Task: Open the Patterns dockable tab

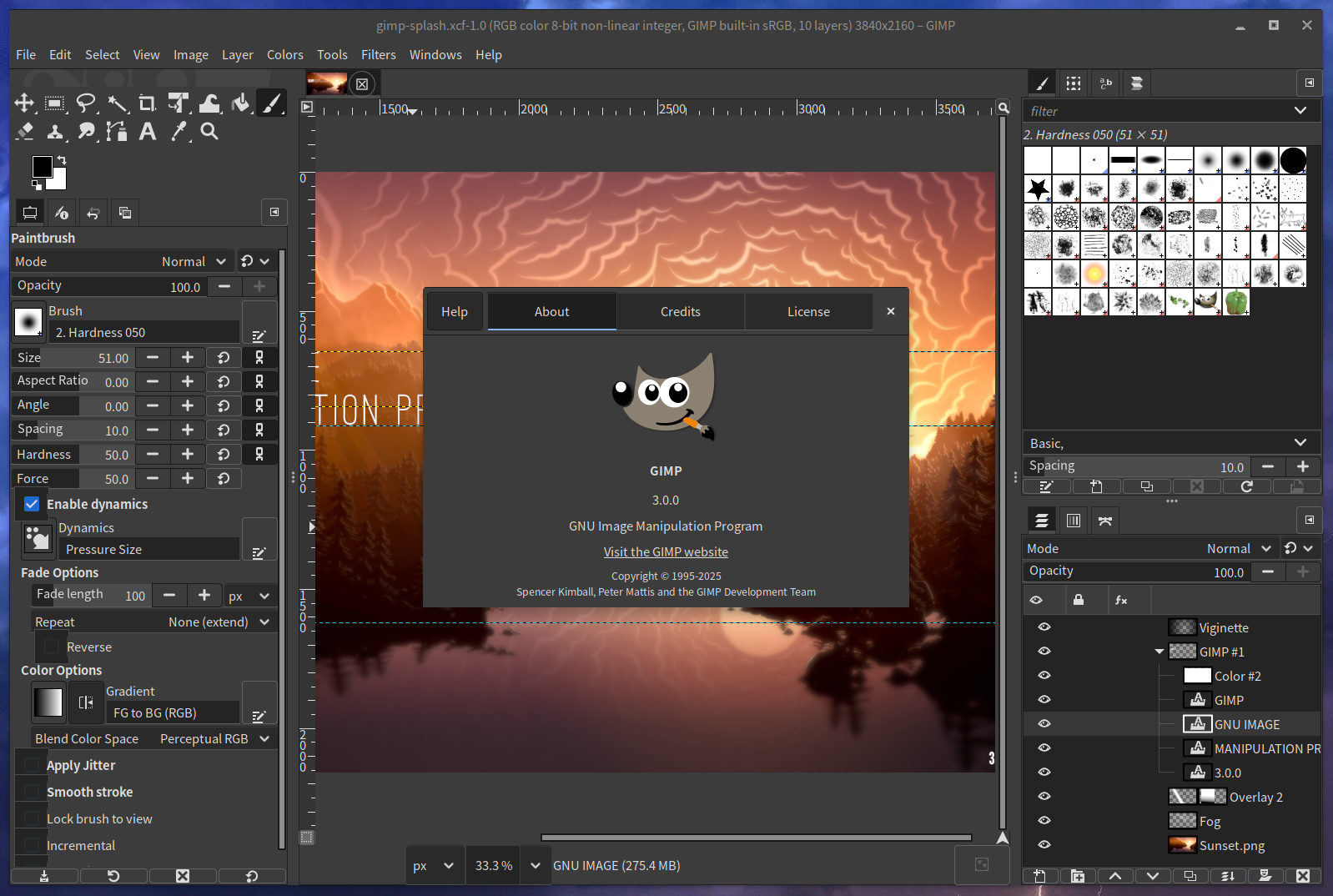Action: 1074,83
